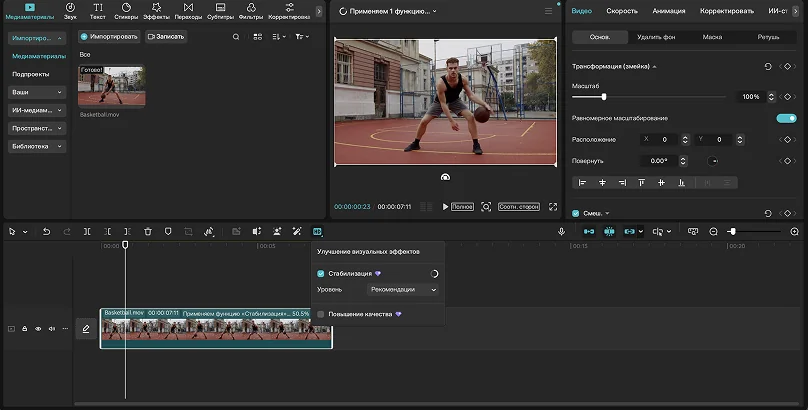Select the Basketball.mov media thumbnail
Screen dimensions: 808x410
coord(111,86)
